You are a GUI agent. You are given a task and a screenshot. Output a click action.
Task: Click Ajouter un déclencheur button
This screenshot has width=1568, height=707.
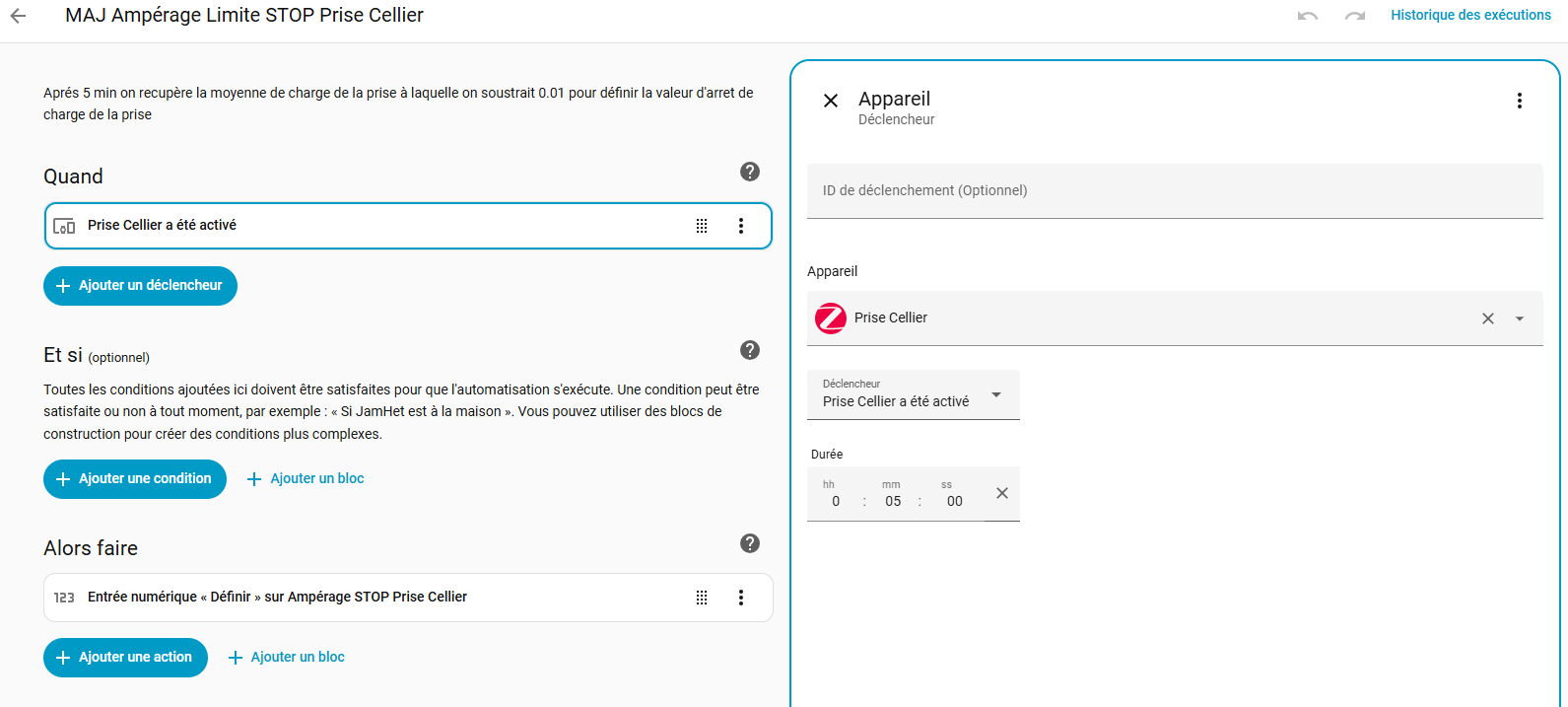[140, 286]
